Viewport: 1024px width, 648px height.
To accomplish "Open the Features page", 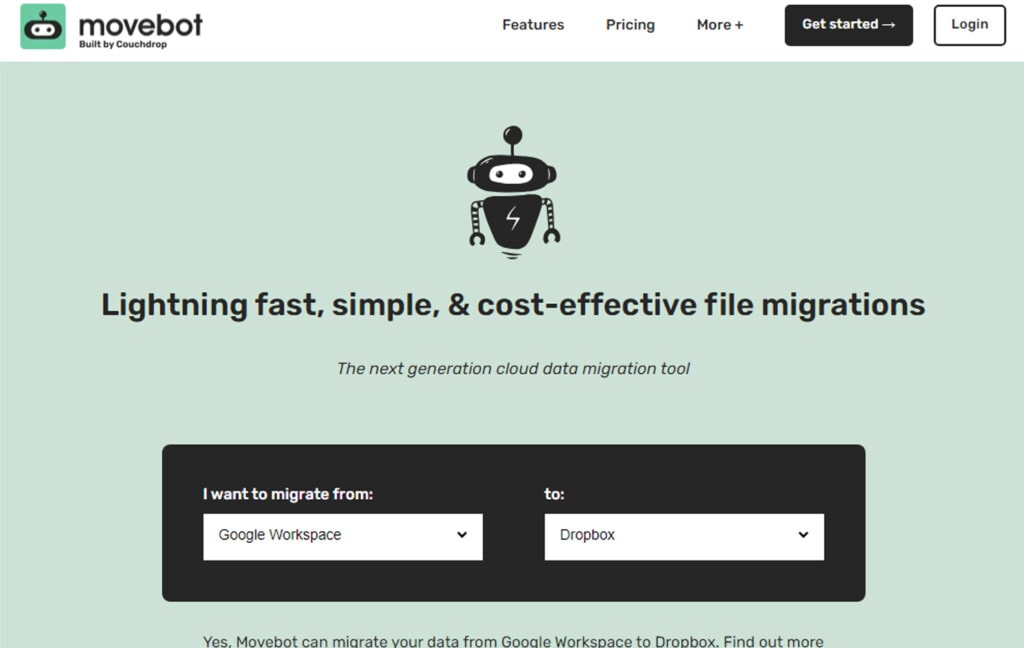I will 533,25.
